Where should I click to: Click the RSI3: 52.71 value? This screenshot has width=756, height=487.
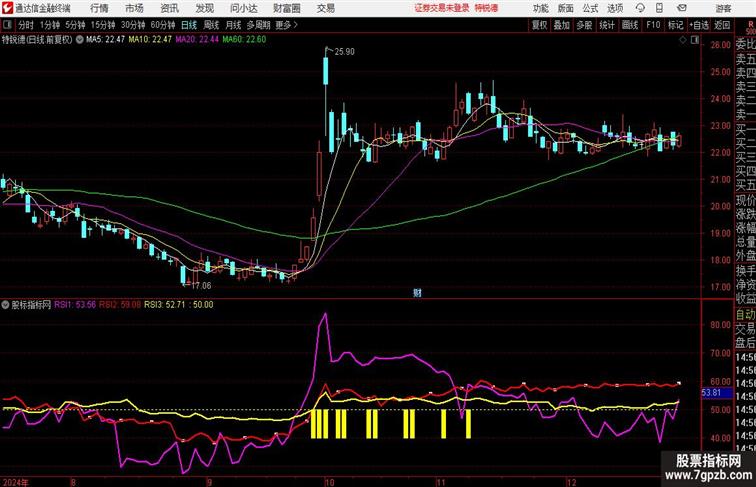(164, 305)
